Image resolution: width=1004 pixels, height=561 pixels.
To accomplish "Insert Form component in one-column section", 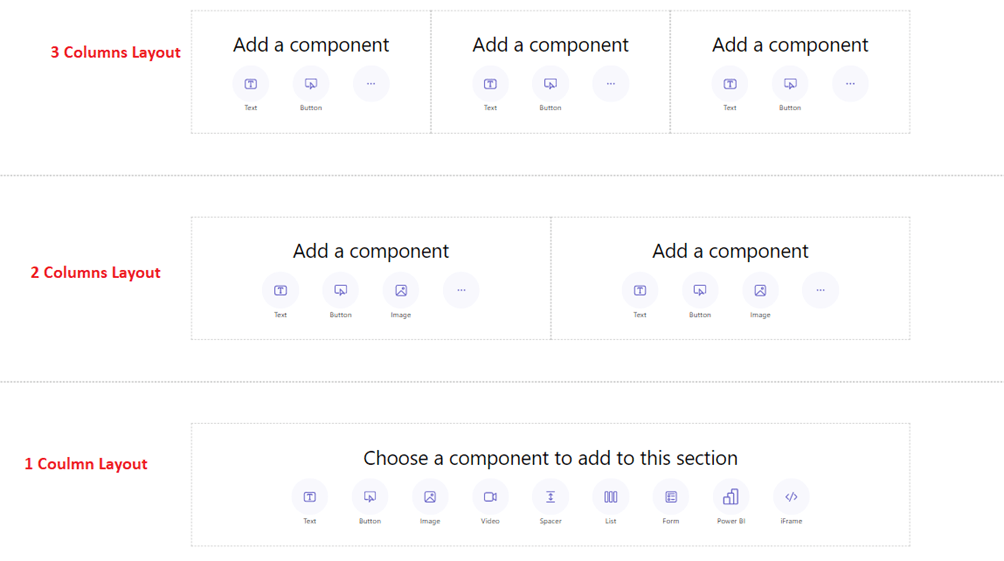I will pos(671,497).
